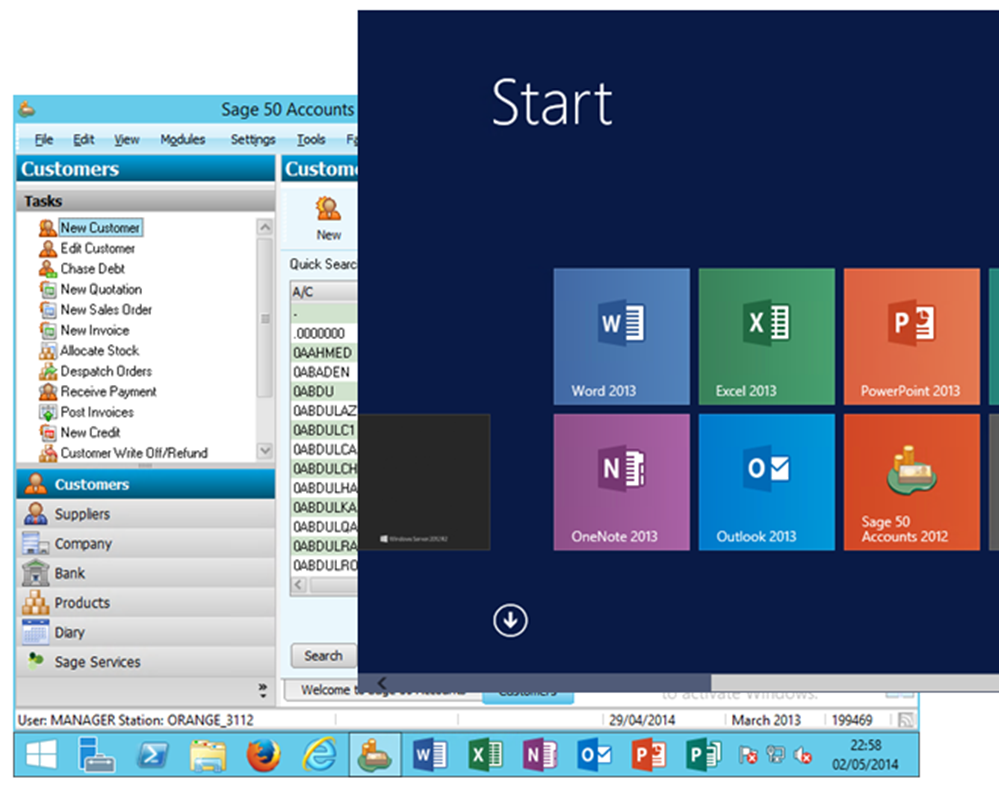Launch the Outlook 2013 tile
Screen dimensions: 999x787
point(766,481)
